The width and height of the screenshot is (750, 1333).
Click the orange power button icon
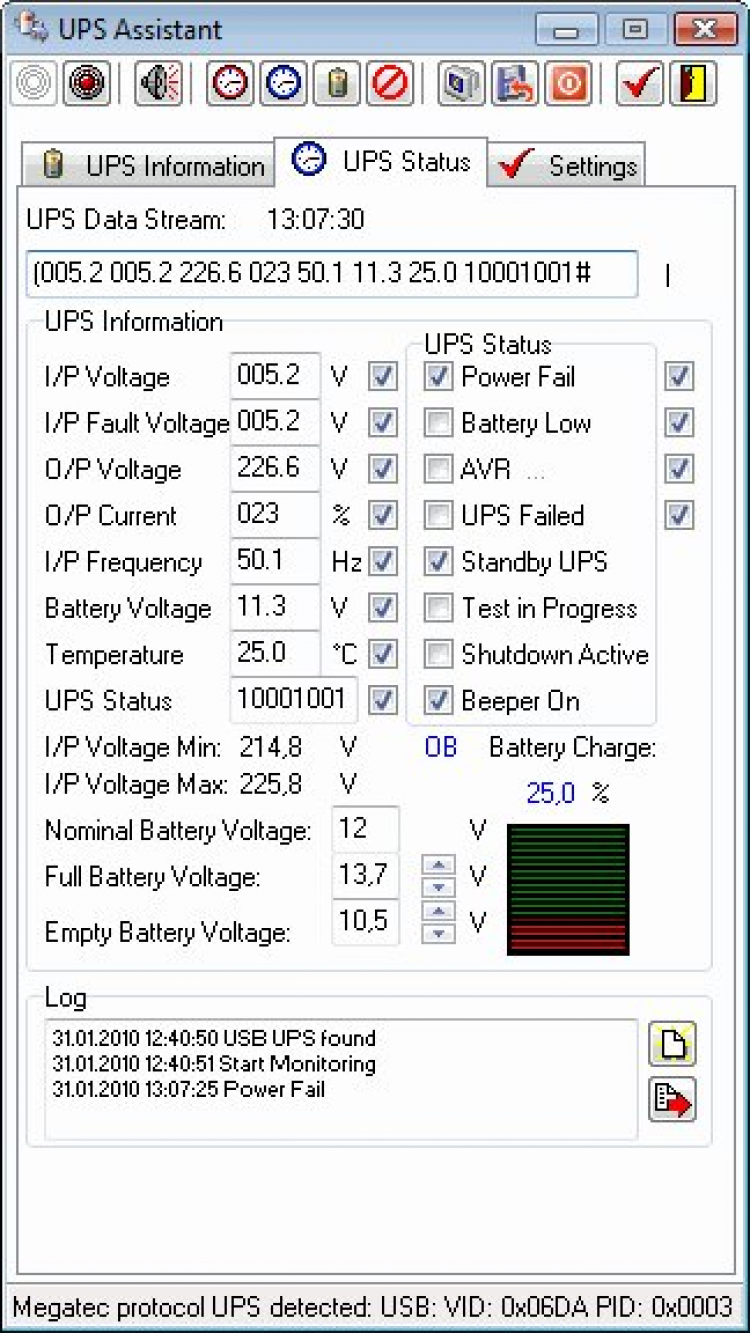568,84
